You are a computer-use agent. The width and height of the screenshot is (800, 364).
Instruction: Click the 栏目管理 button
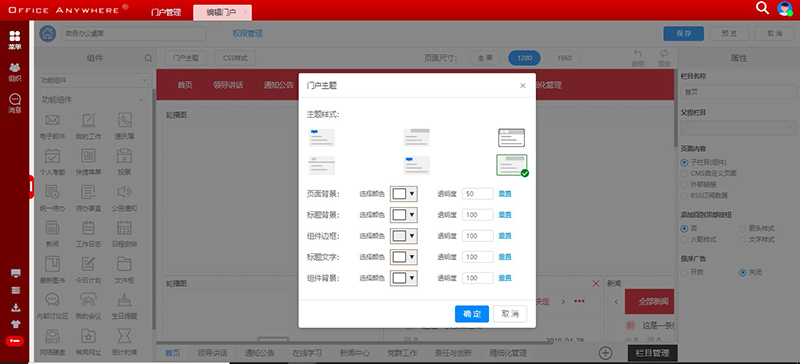tap(653, 353)
